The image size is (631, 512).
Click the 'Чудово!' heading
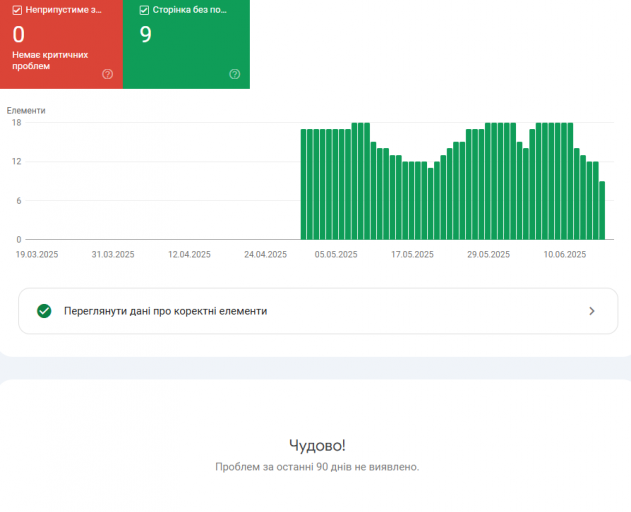pos(317,446)
